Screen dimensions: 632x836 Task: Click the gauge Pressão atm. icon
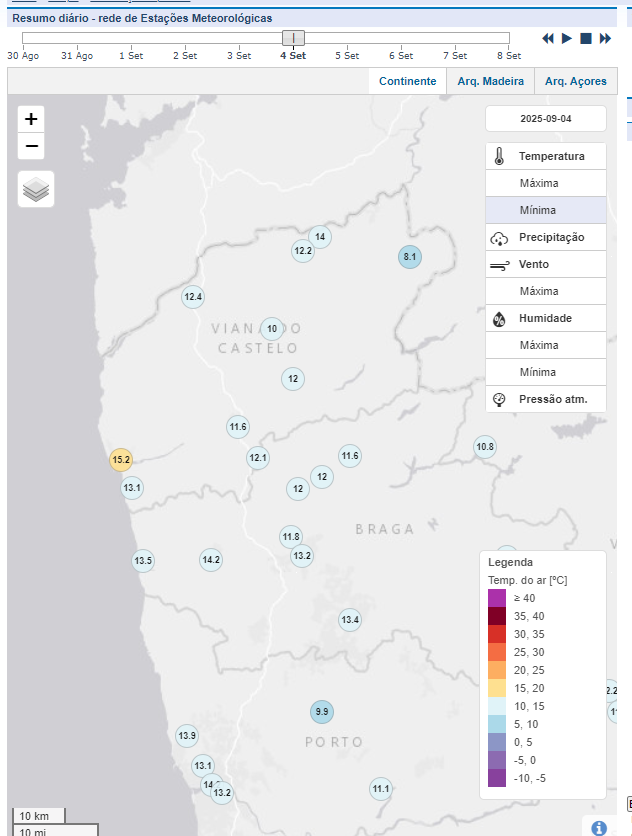pyautogui.click(x=499, y=399)
